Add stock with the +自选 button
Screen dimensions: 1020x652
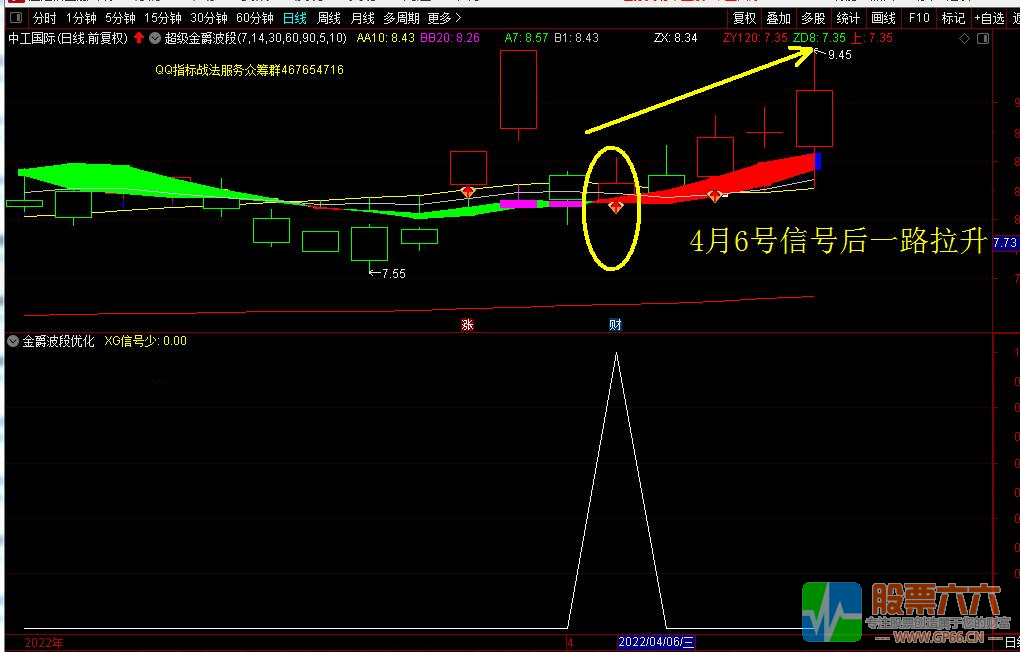point(989,18)
